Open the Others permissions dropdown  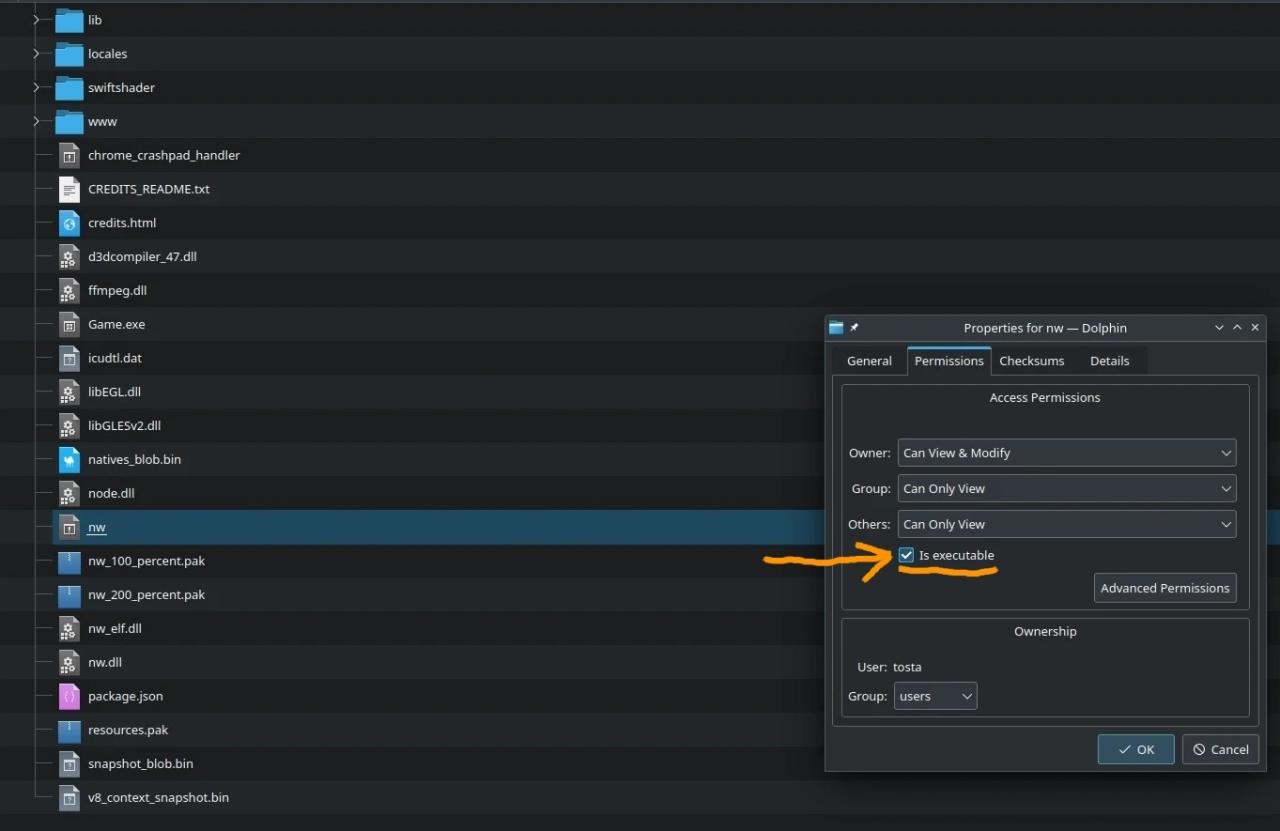coord(1066,524)
